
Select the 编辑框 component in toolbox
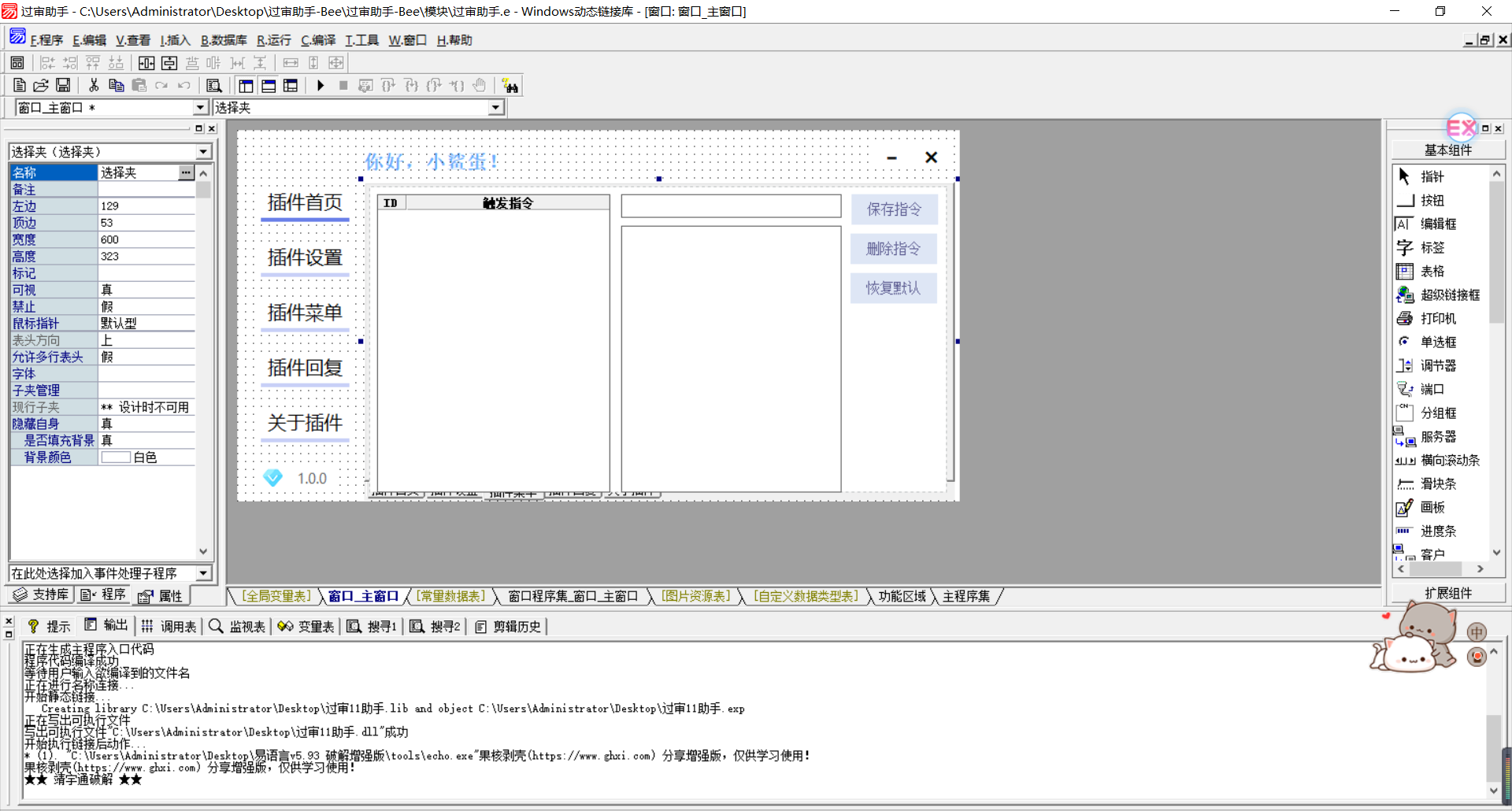[x=1437, y=224]
